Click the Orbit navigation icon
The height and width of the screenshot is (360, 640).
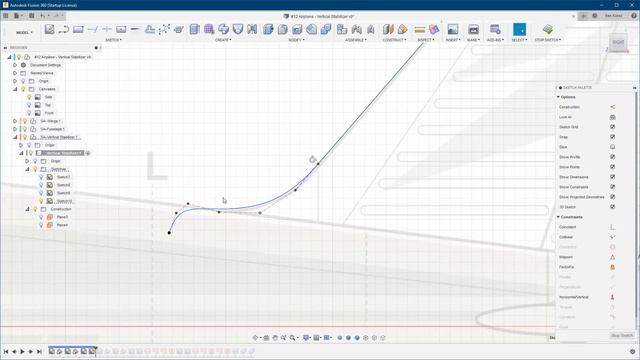(x=256, y=338)
